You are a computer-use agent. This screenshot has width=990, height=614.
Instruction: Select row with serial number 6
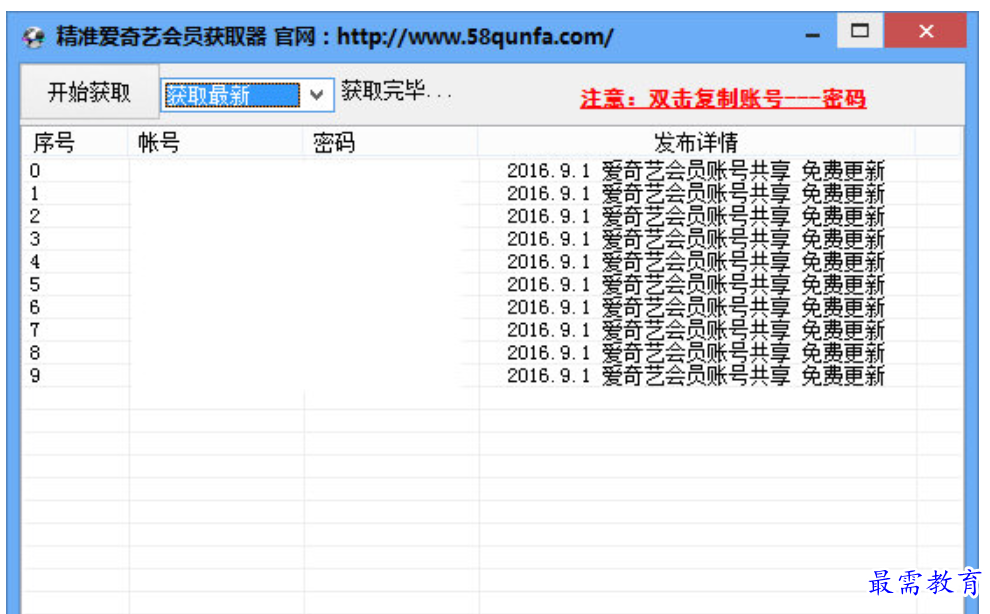[492, 307]
